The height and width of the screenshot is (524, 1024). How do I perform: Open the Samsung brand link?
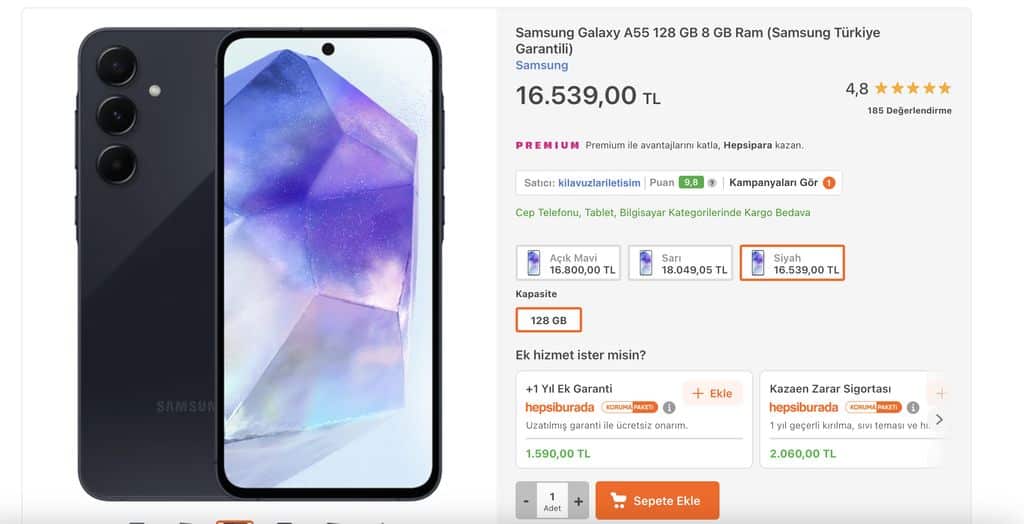point(541,65)
